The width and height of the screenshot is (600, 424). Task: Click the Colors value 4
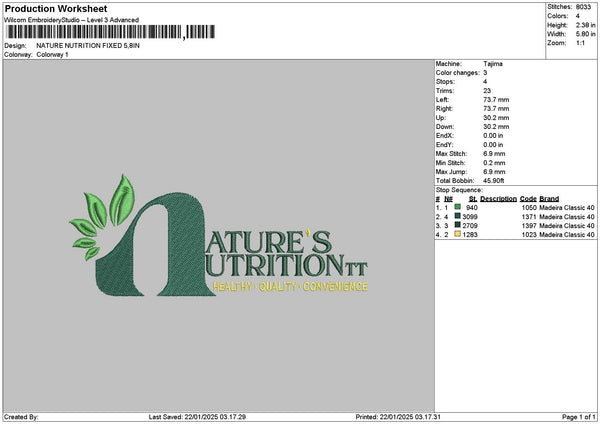[578, 16]
